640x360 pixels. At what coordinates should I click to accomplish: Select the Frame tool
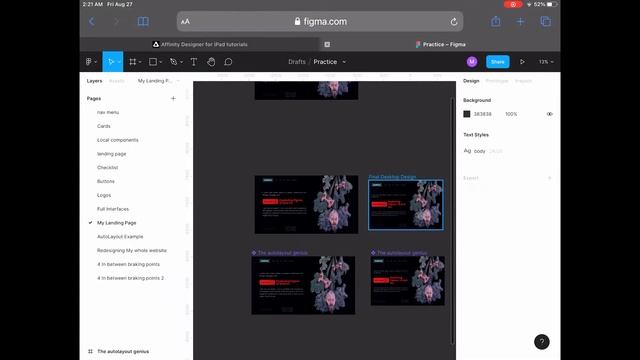tap(133, 62)
